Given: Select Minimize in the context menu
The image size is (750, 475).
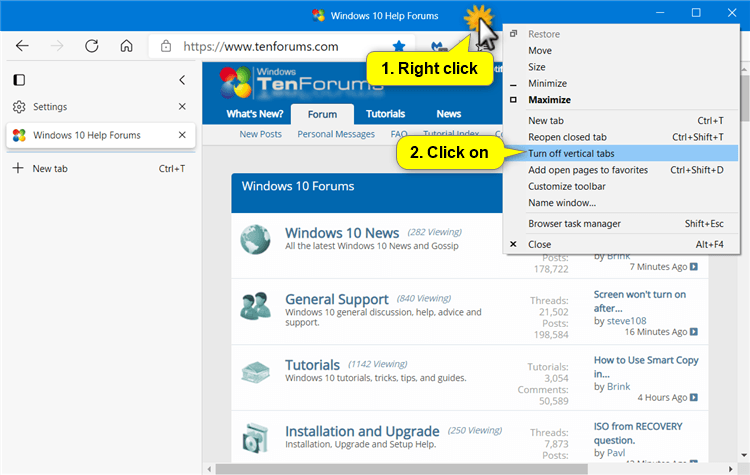Looking at the screenshot, I should pyautogui.click(x=620, y=83).
